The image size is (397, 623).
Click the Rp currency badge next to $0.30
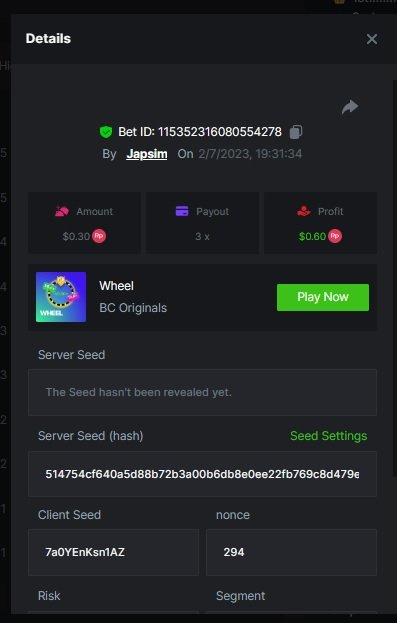pos(99,236)
